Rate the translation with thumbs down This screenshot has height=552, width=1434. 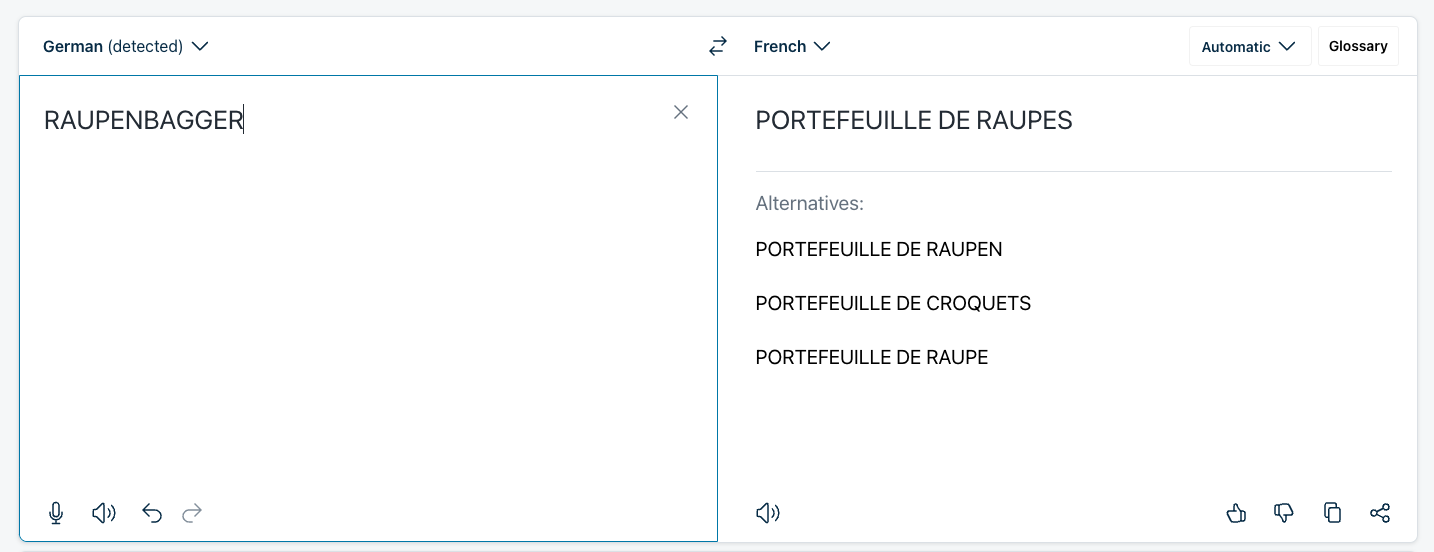[x=1284, y=513]
